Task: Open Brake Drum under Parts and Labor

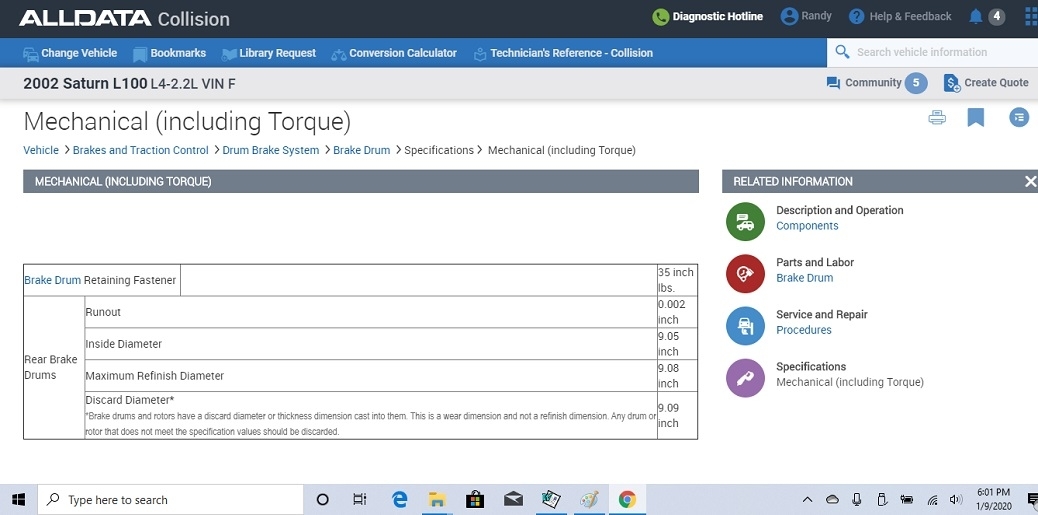Action: [804, 278]
